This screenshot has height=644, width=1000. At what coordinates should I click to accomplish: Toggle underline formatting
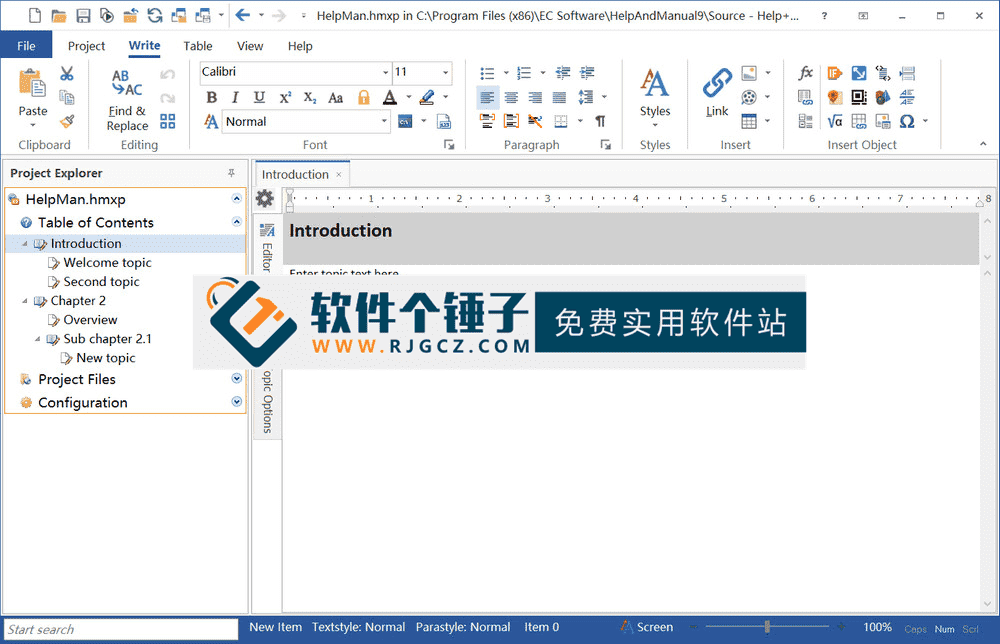pos(259,97)
